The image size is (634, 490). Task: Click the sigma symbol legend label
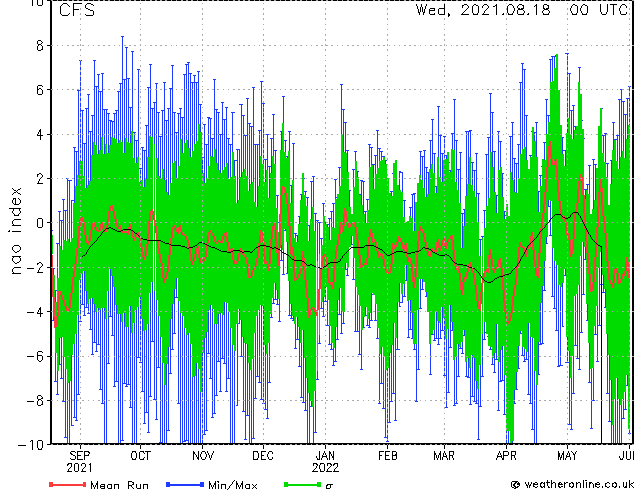pos(330,486)
